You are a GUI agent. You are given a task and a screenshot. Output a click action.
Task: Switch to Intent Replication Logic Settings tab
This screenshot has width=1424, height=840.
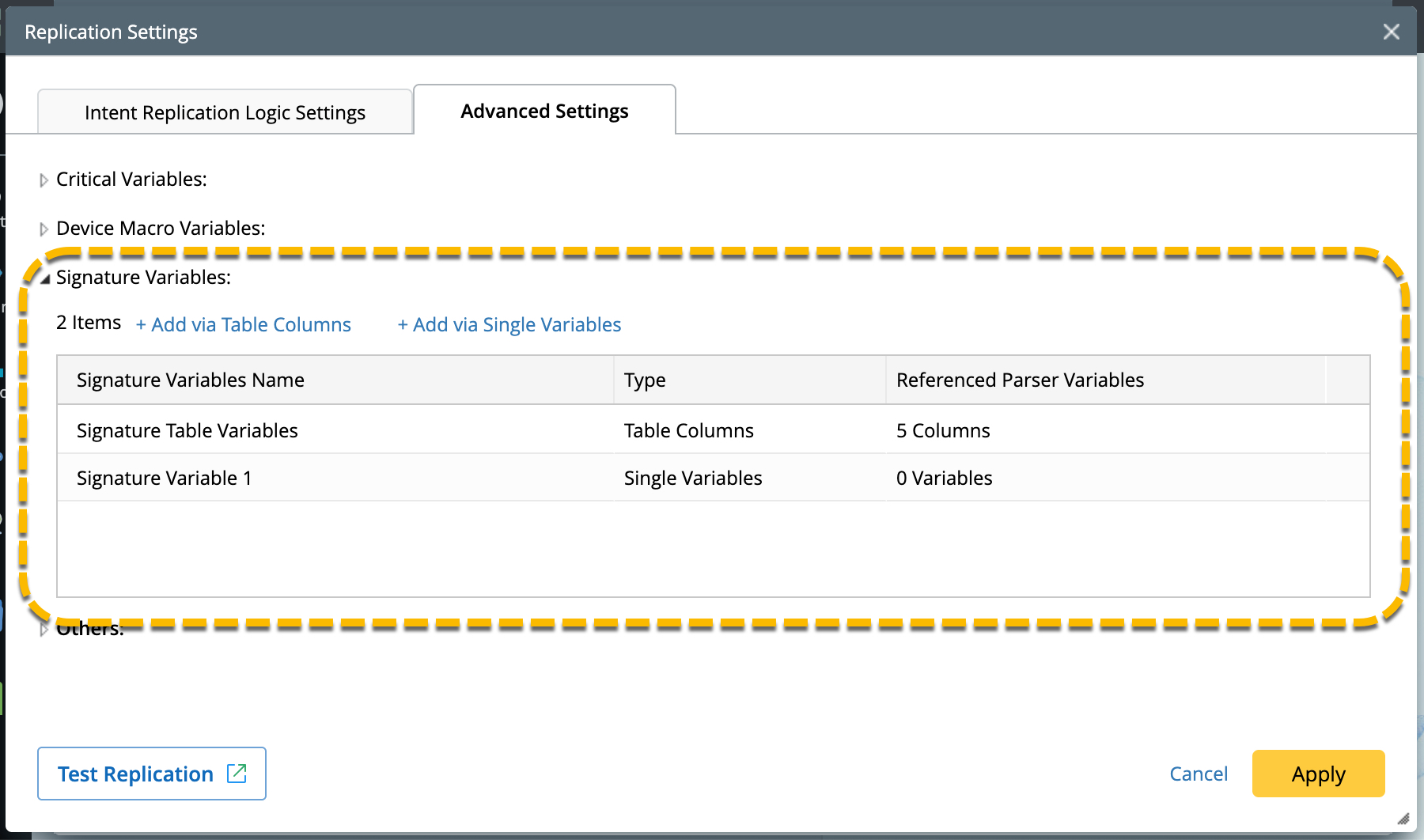pos(225,112)
